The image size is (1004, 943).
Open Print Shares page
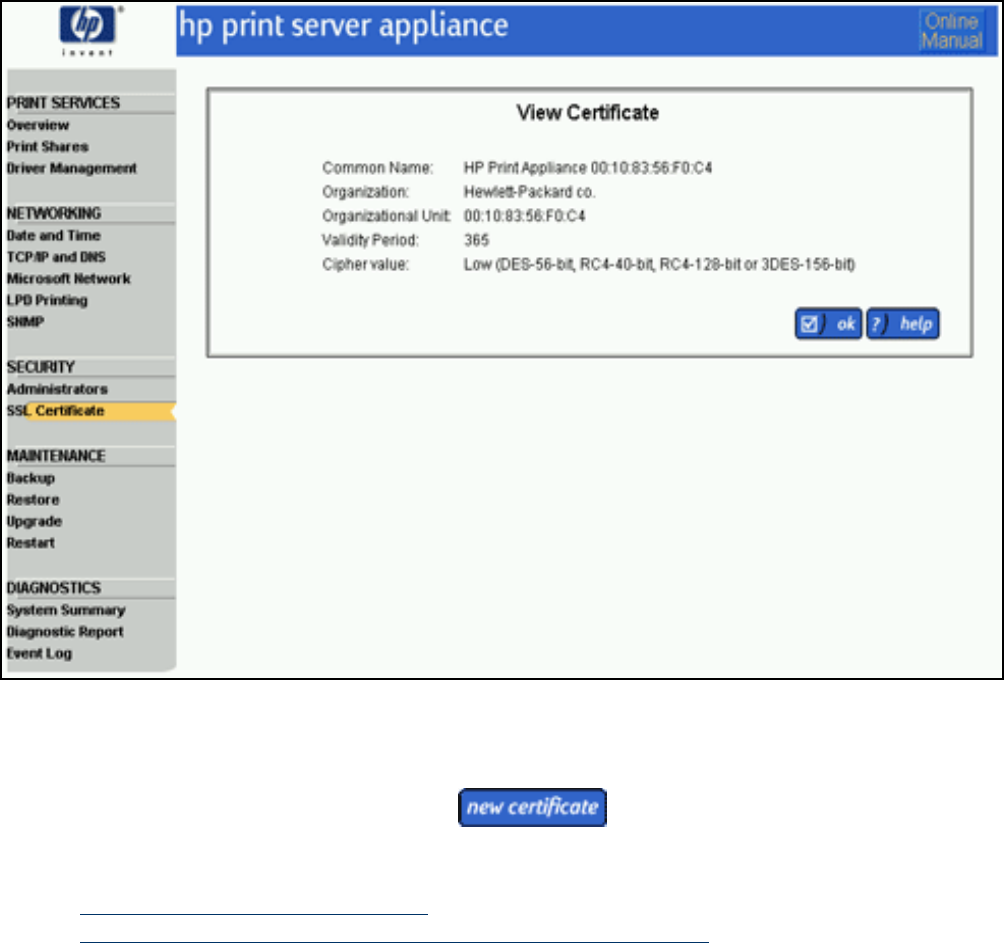point(47,147)
